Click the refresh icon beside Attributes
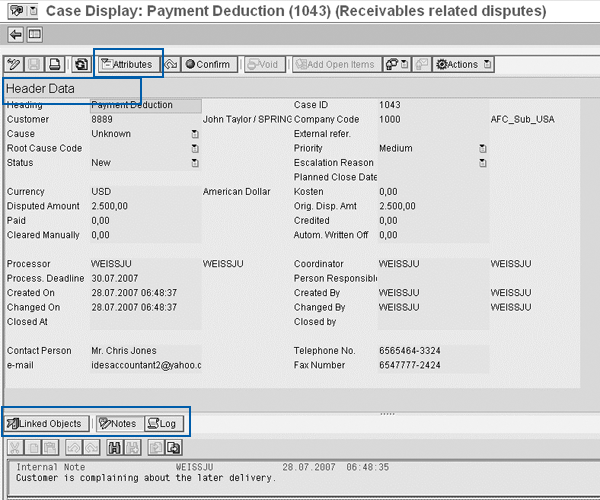Image resolution: width=600 pixels, height=500 pixels. pos(81,64)
